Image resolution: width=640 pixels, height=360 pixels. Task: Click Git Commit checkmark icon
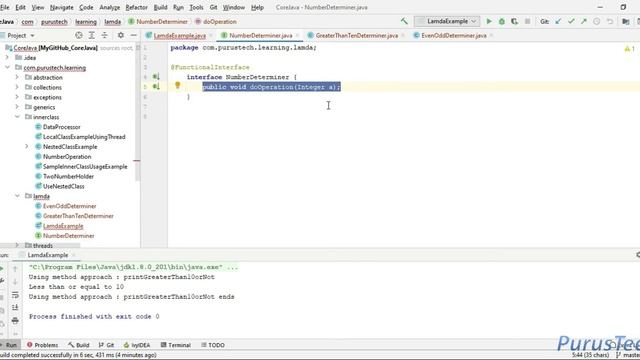click(571, 21)
